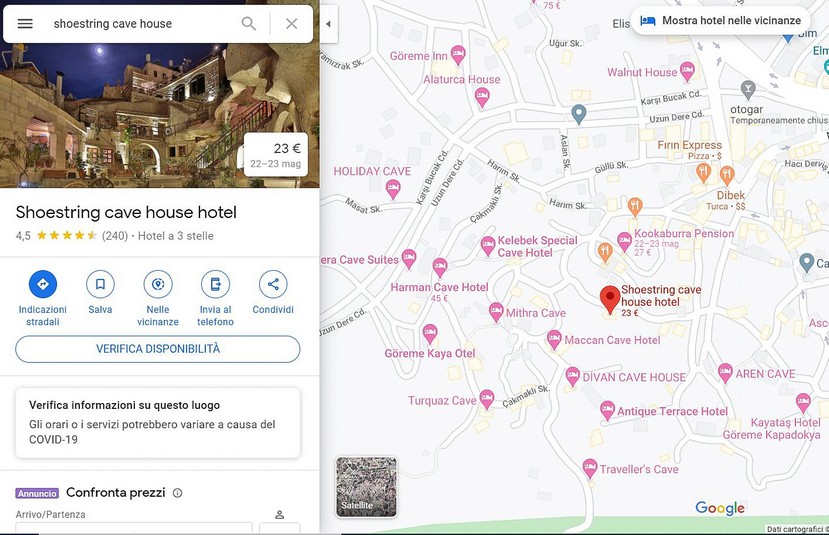Click the guest person icon
This screenshot has height=535, width=829.
(280, 514)
